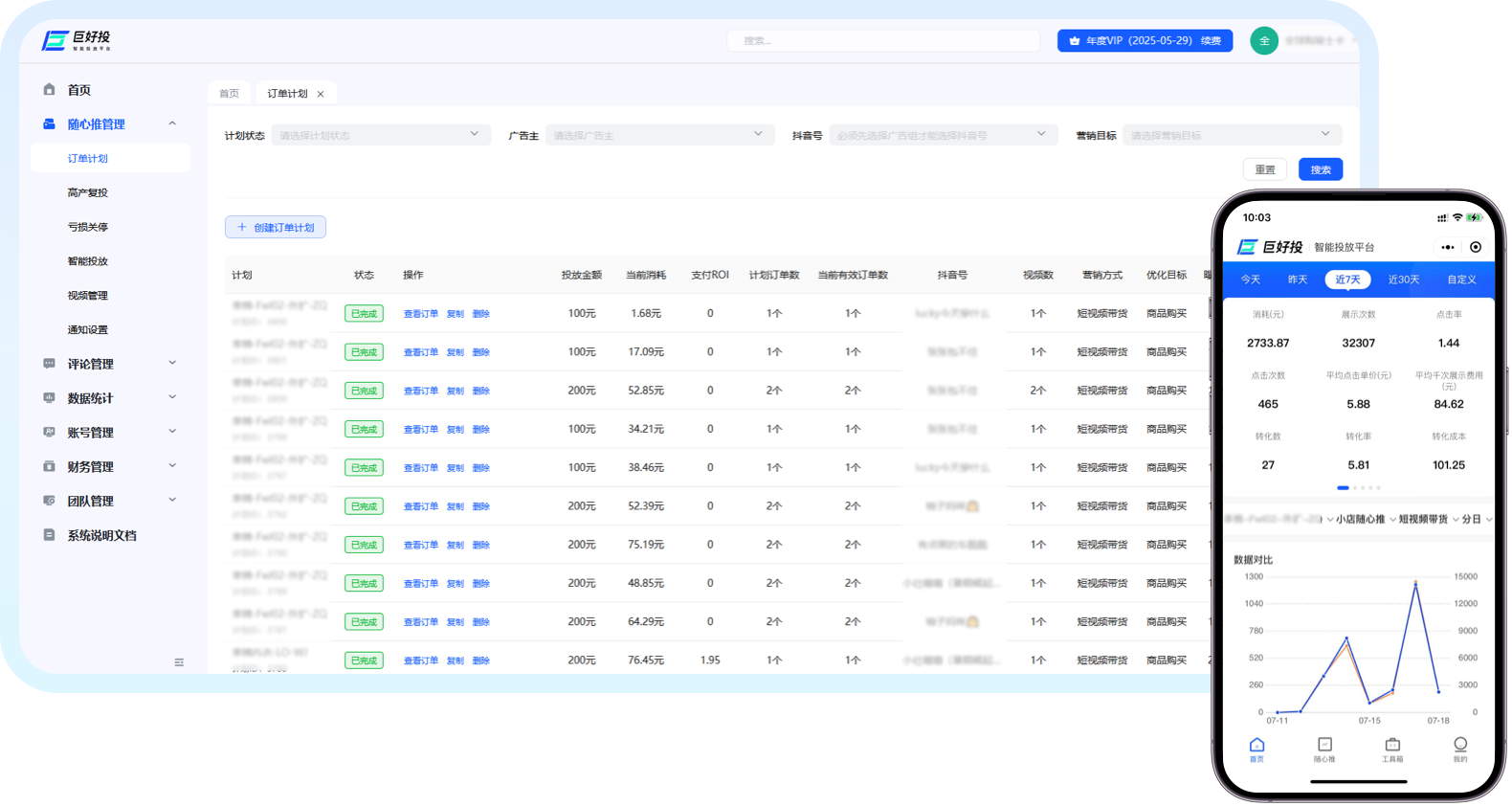Open the 计划状态 dropdown filter
This screenshot has width=1512, height=806.
click(x=381, y=135)
